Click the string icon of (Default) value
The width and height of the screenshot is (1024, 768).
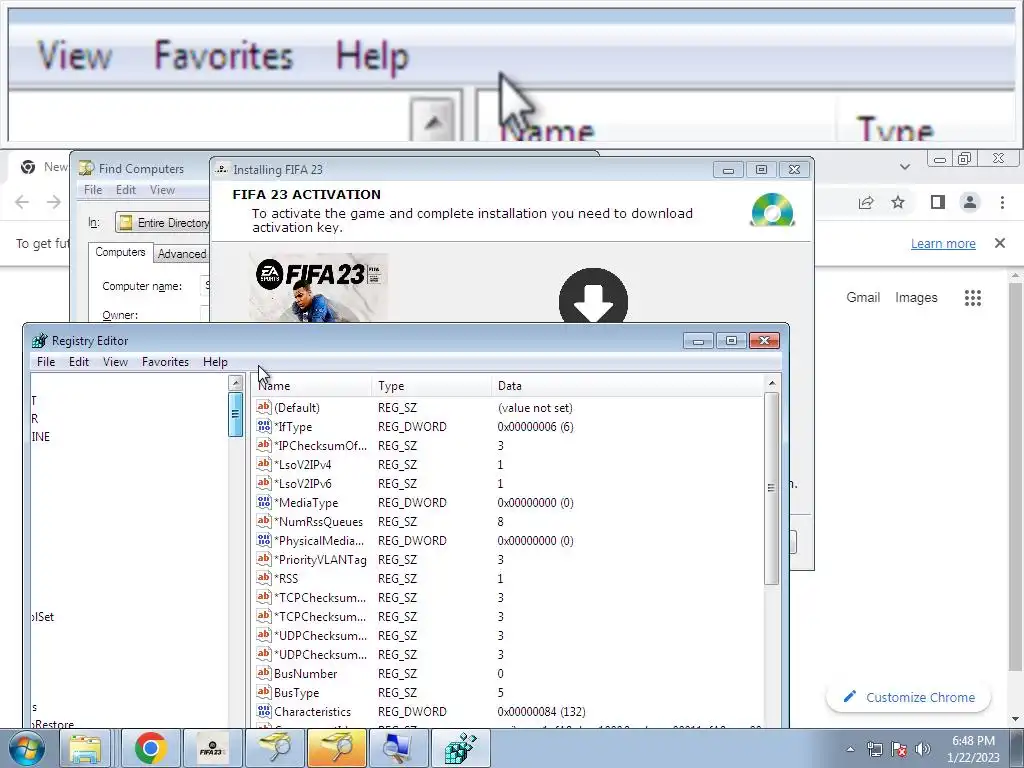click(263, 407)
